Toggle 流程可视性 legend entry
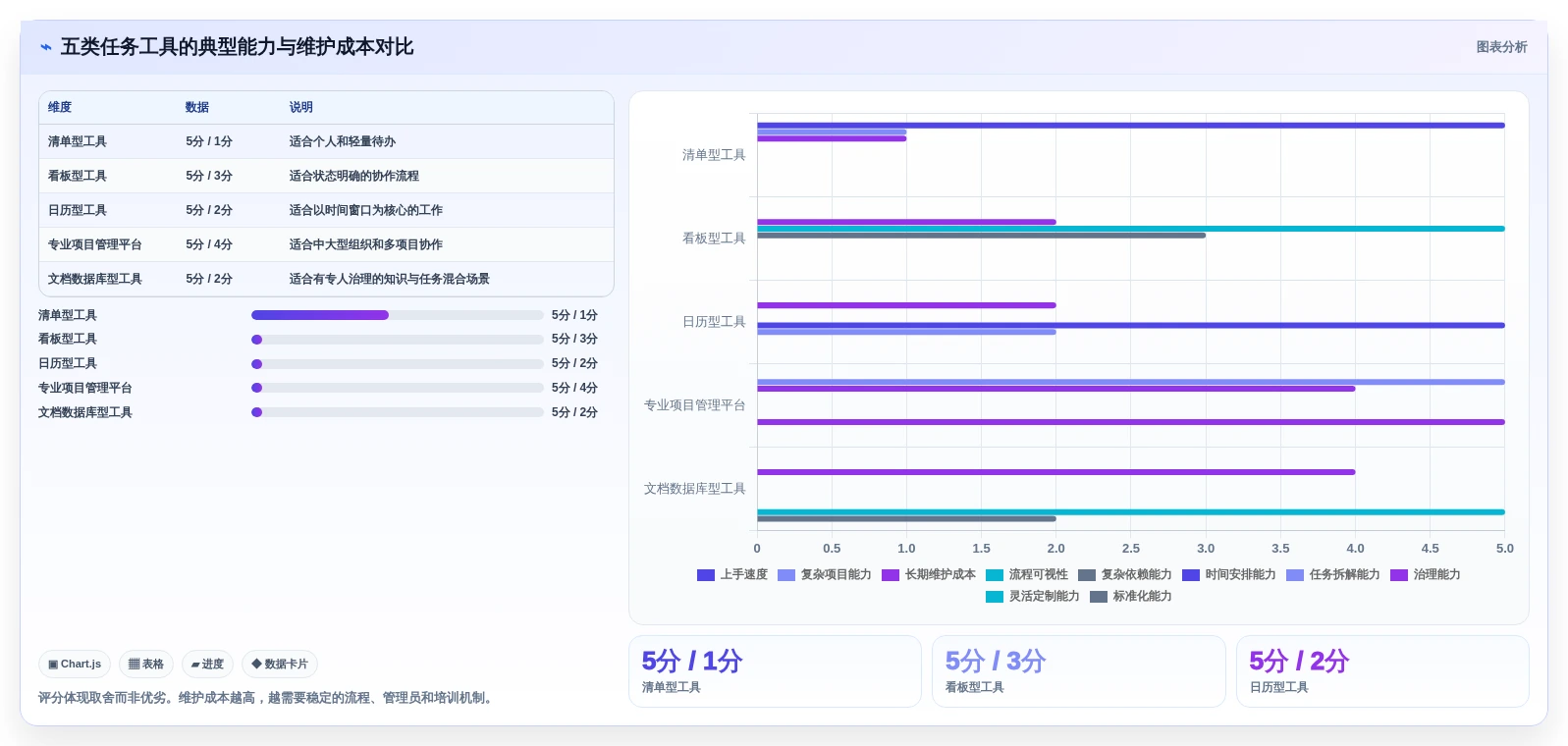 [1026, 575]
